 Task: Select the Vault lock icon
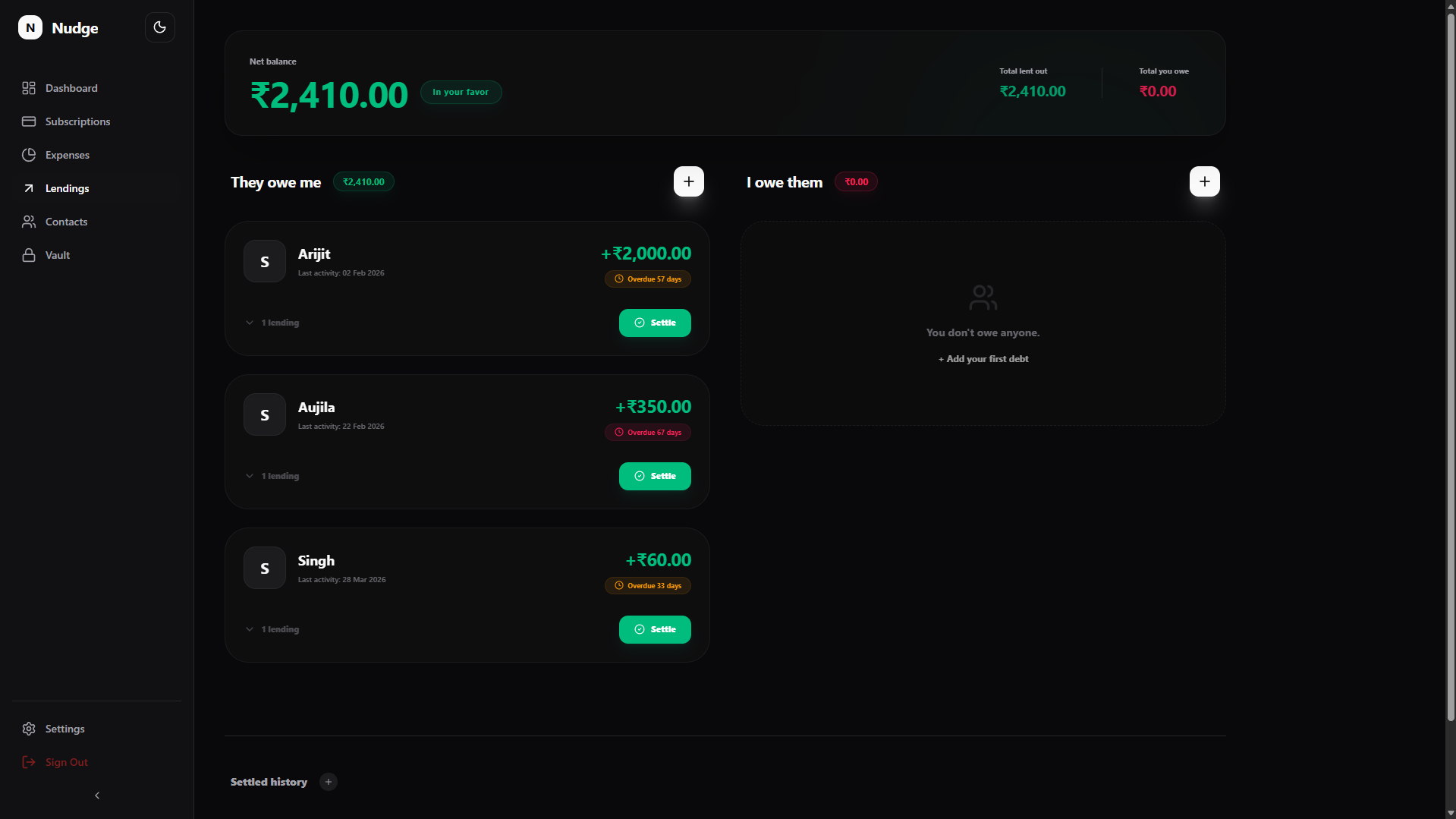coord(29,255)
